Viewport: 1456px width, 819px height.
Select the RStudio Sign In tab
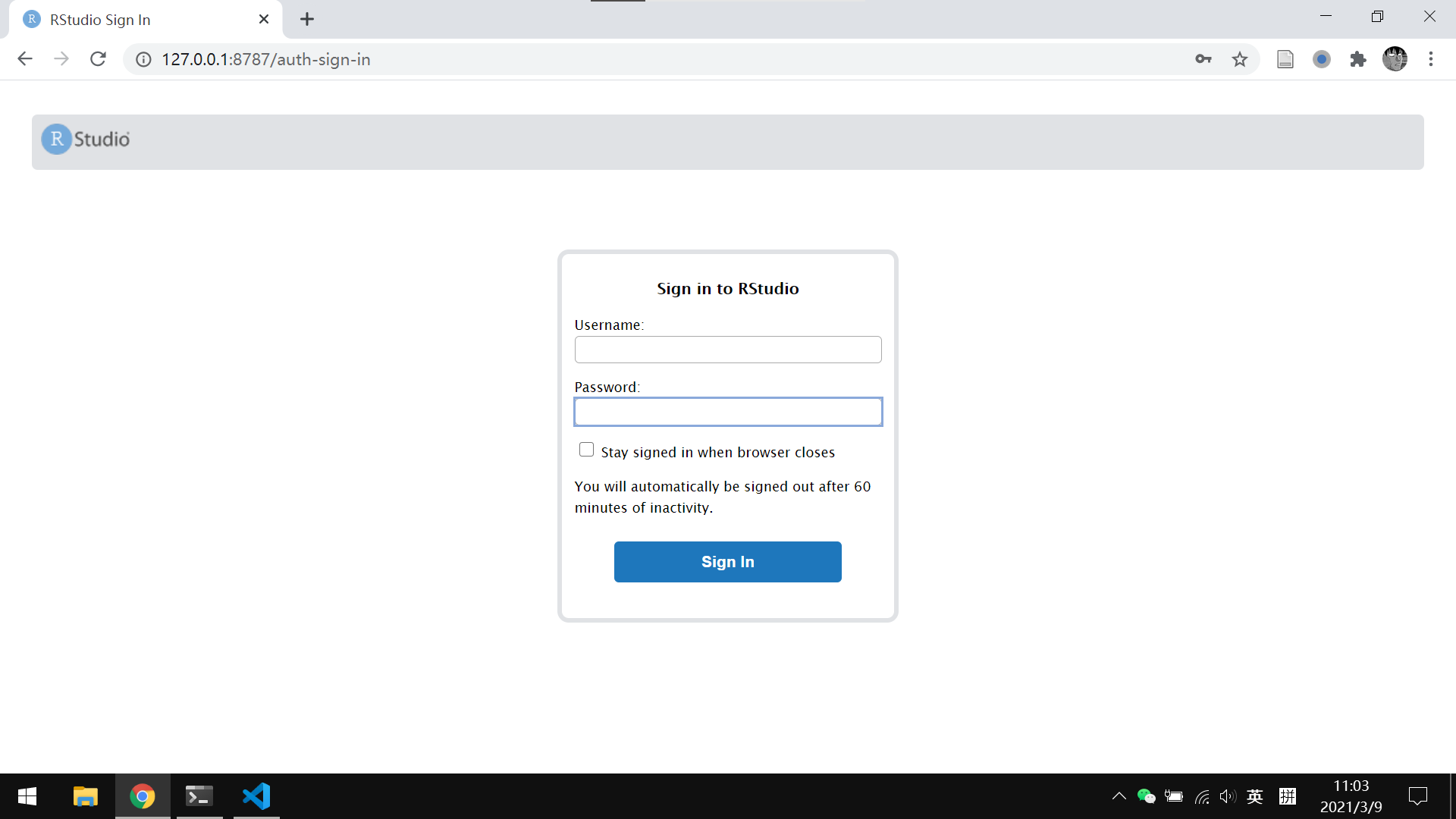coord(146,20)
